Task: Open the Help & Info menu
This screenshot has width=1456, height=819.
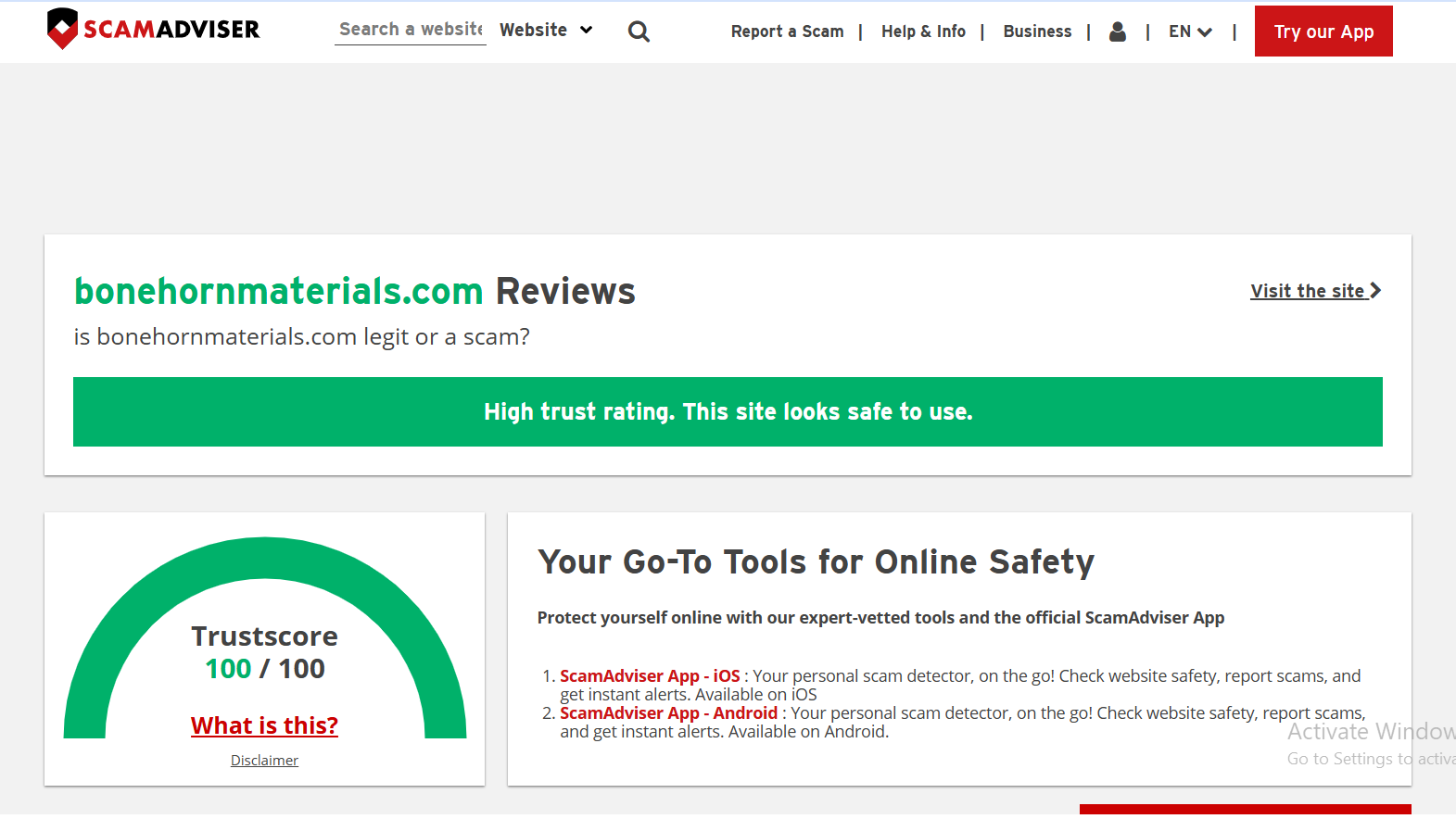Action: pos(923,31)
